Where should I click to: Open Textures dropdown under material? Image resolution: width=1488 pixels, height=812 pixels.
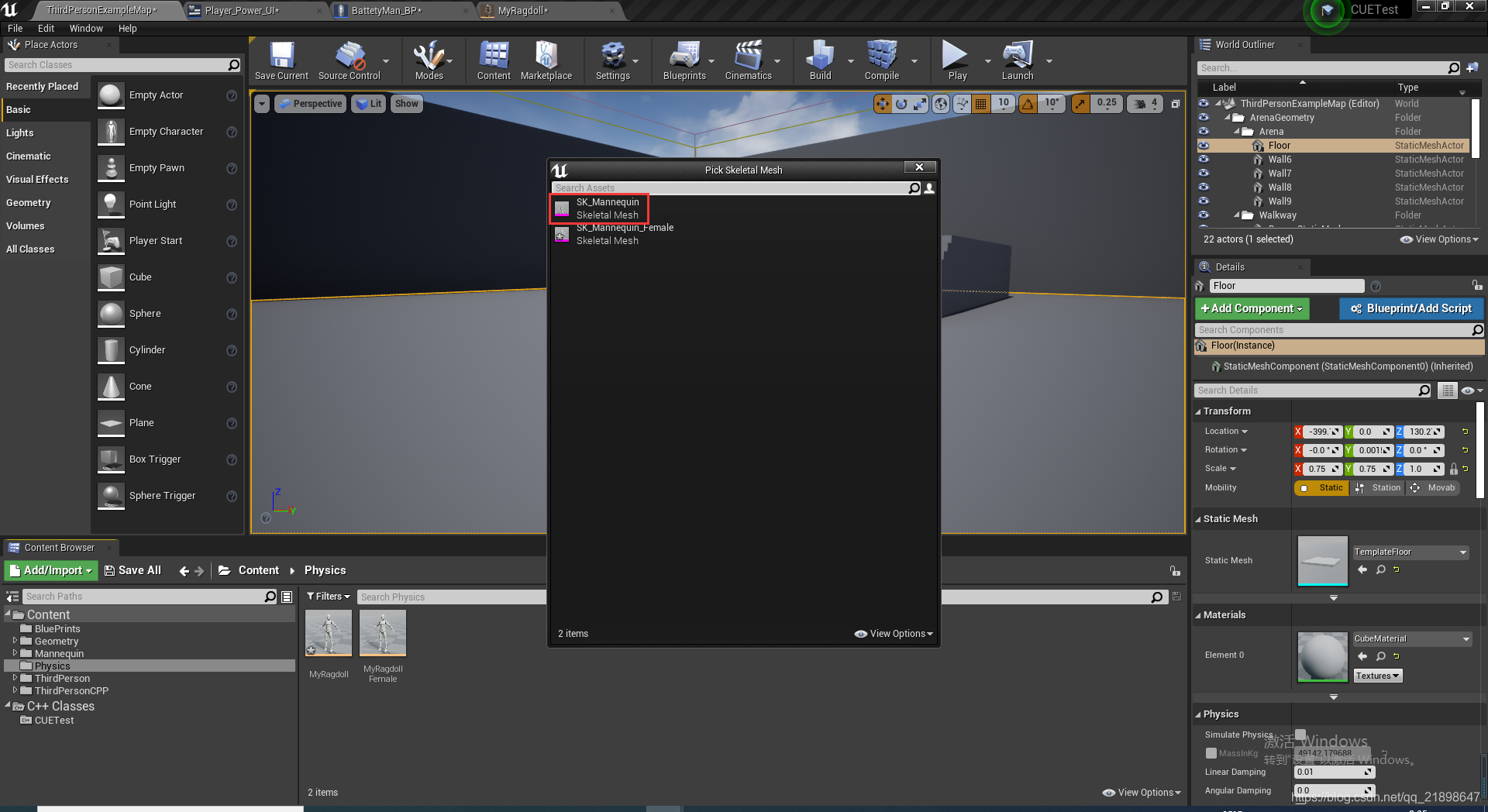pyautogui.click(x=1377, y=676)
